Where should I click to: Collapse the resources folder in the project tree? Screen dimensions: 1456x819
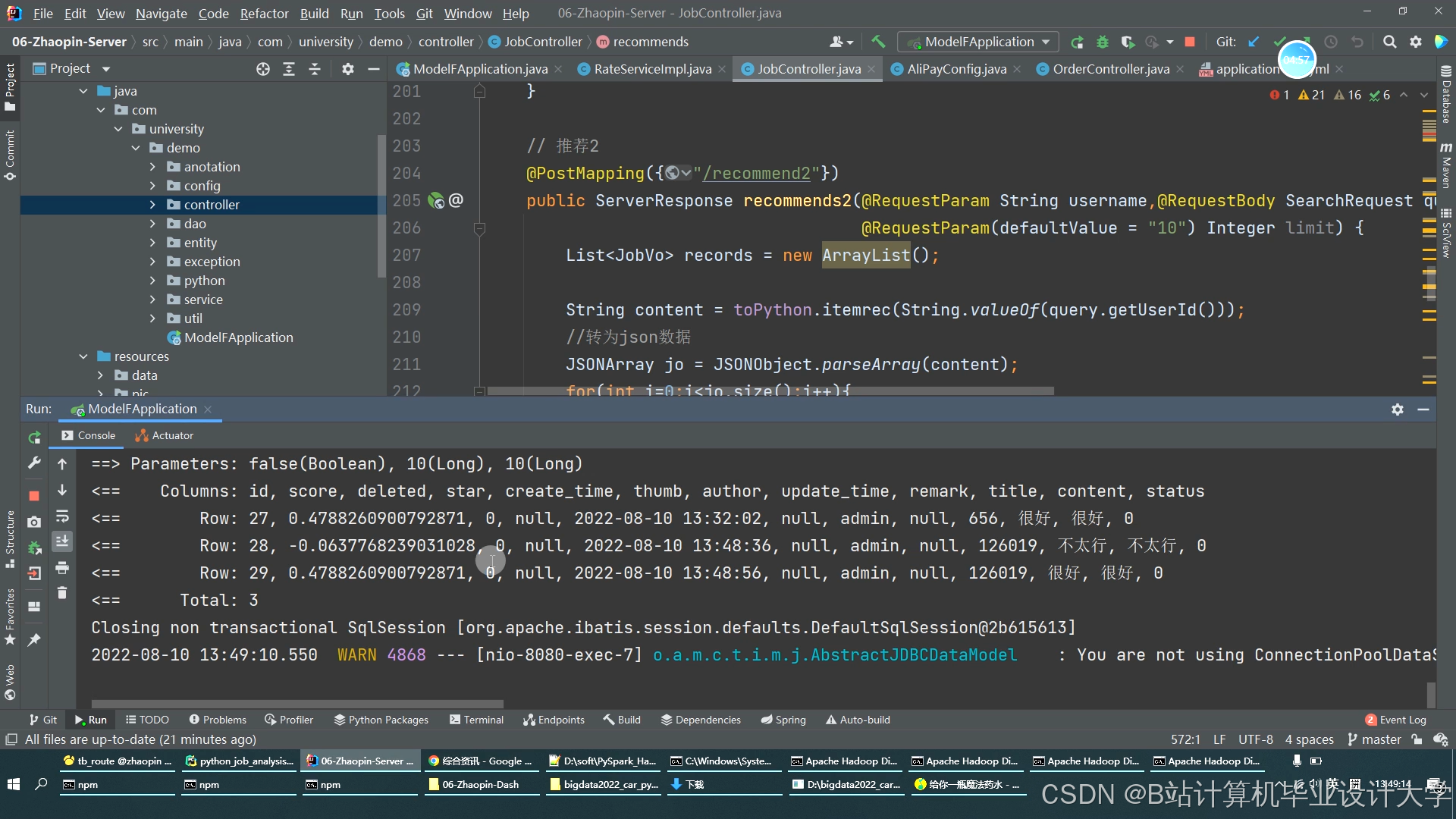[x=83, y=356]
